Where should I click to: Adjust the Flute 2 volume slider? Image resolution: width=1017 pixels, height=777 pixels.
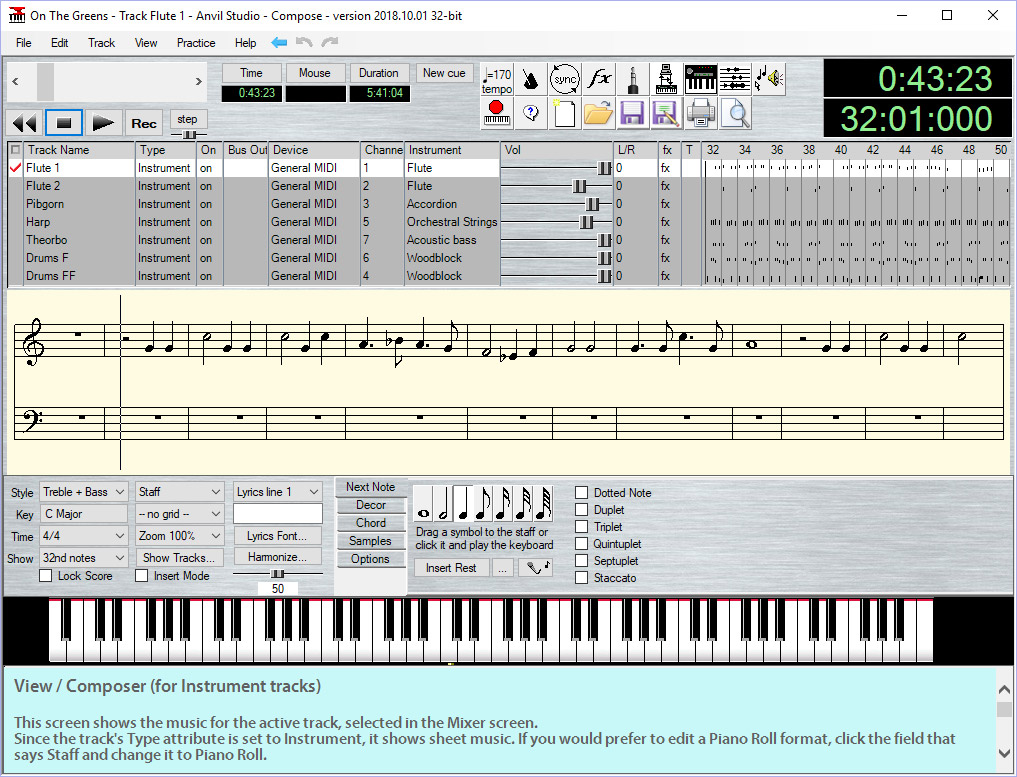pos(579,186)
